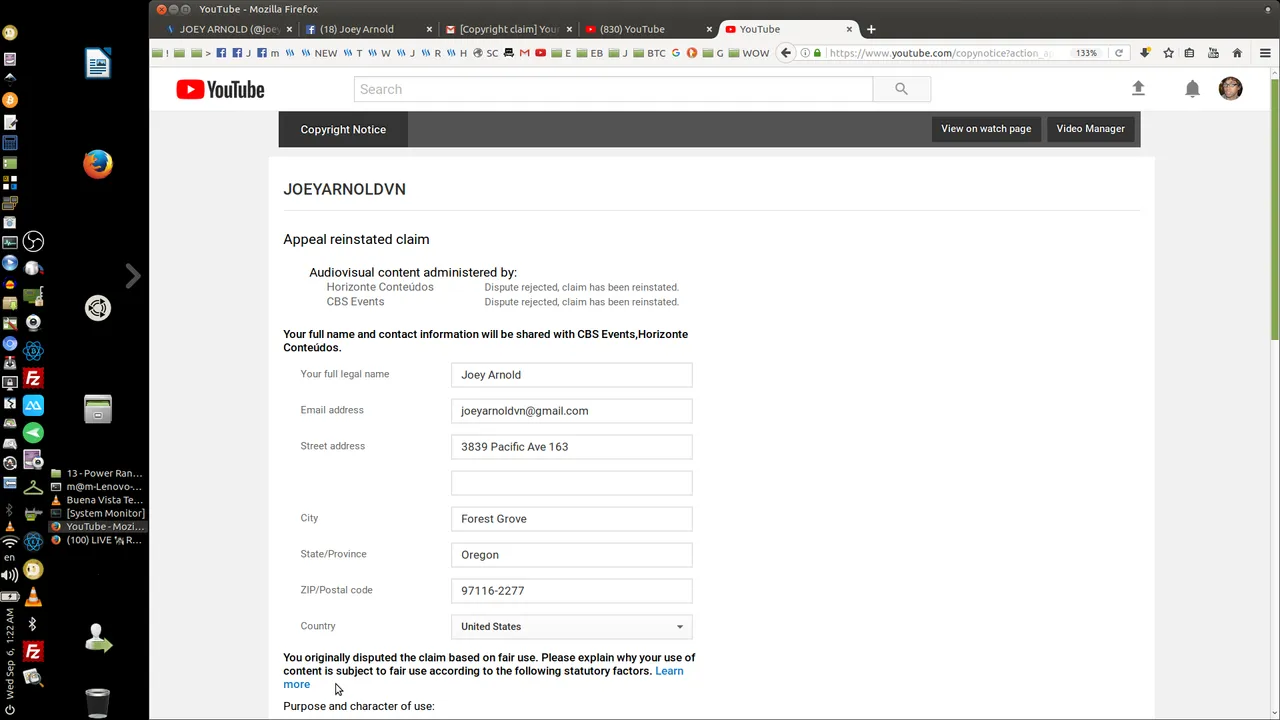Viewport: 1280px width, 720px height.
Task: Launch OBS Studio from the panel
Action: pos(33,241)
